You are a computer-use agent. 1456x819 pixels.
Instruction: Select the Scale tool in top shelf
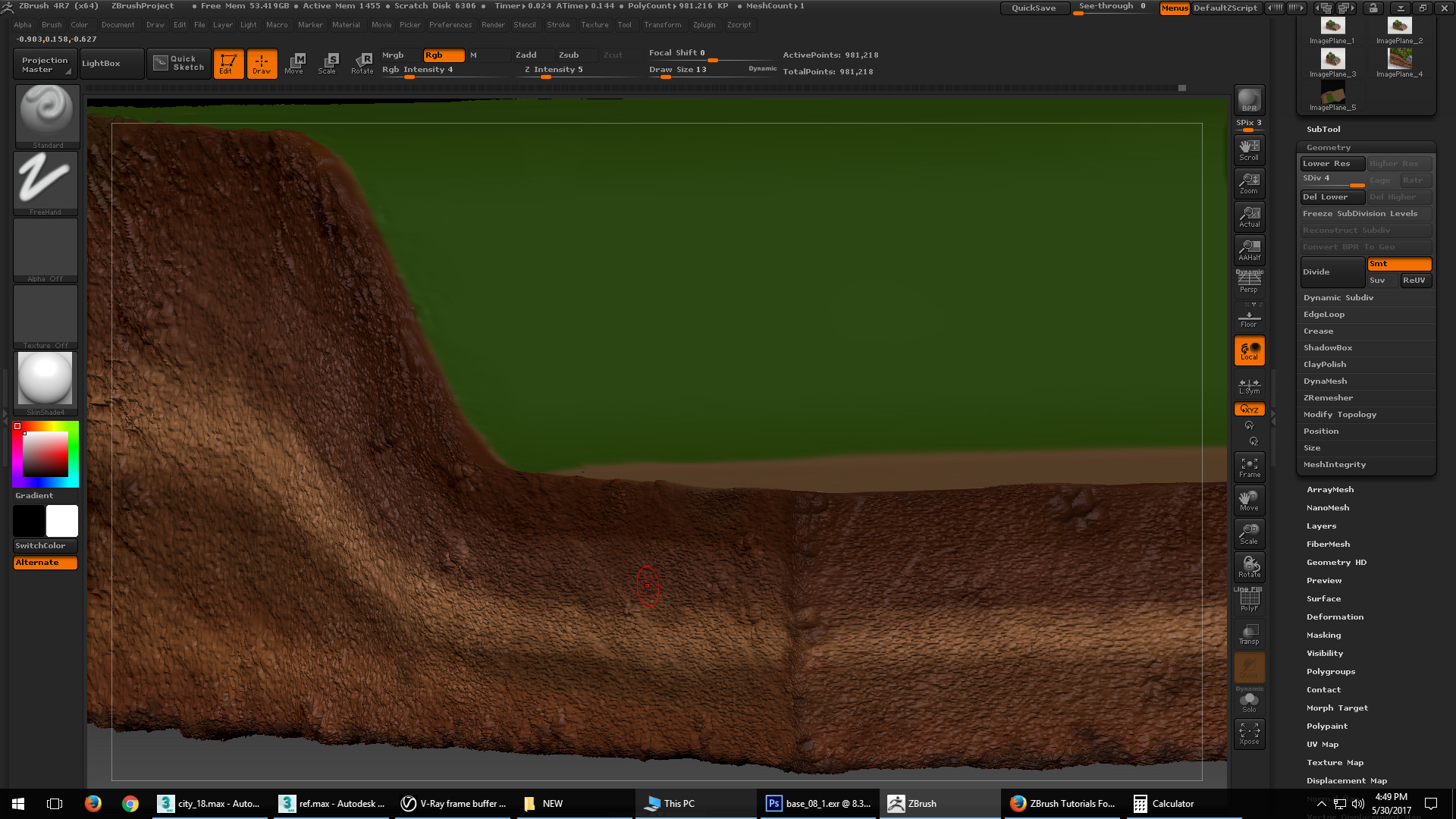tap(328, 64)
